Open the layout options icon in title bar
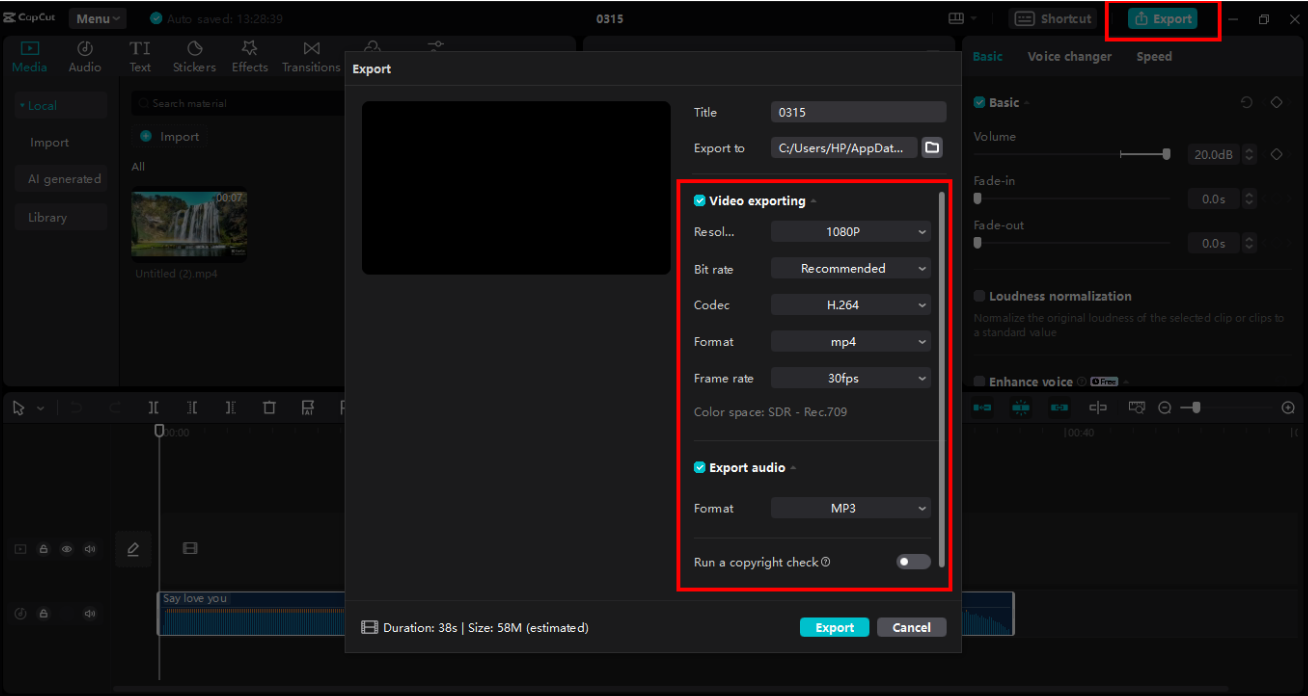This screenshot has width=1308, height=696. point(957,19)
